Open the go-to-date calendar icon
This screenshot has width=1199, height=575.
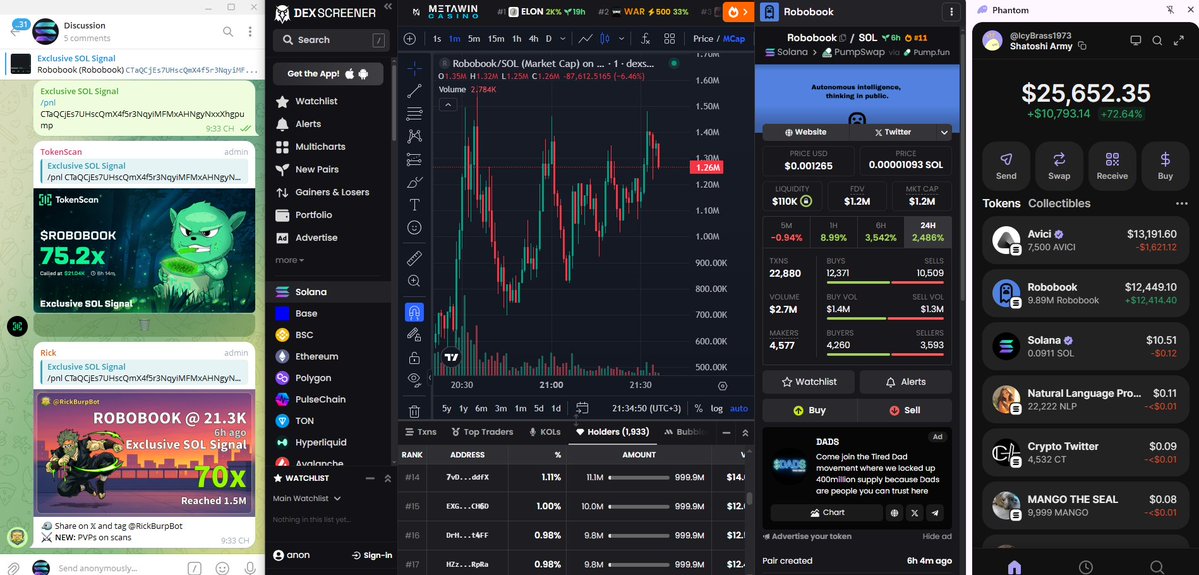(x=582, y=408)
